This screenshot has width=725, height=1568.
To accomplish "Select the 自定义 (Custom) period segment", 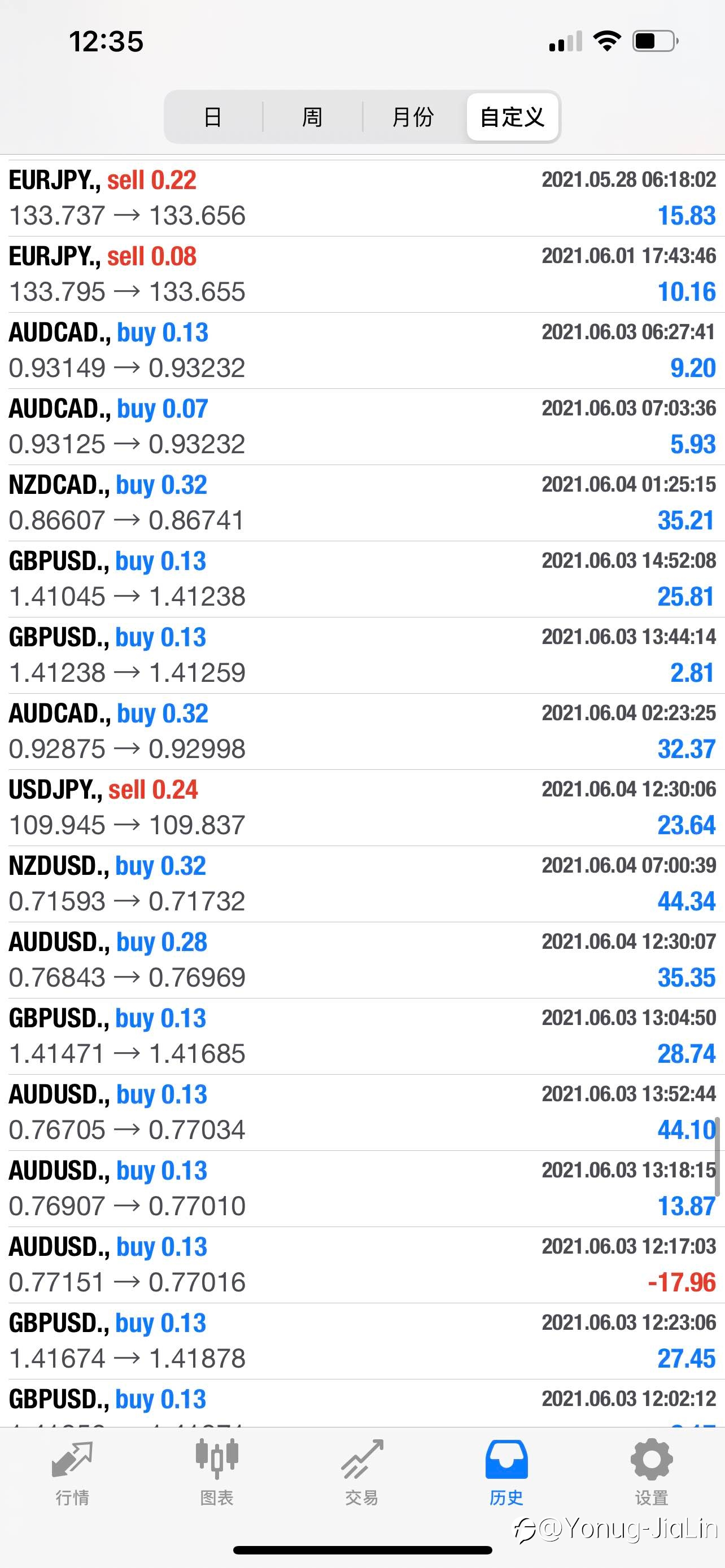I will 512,117.
